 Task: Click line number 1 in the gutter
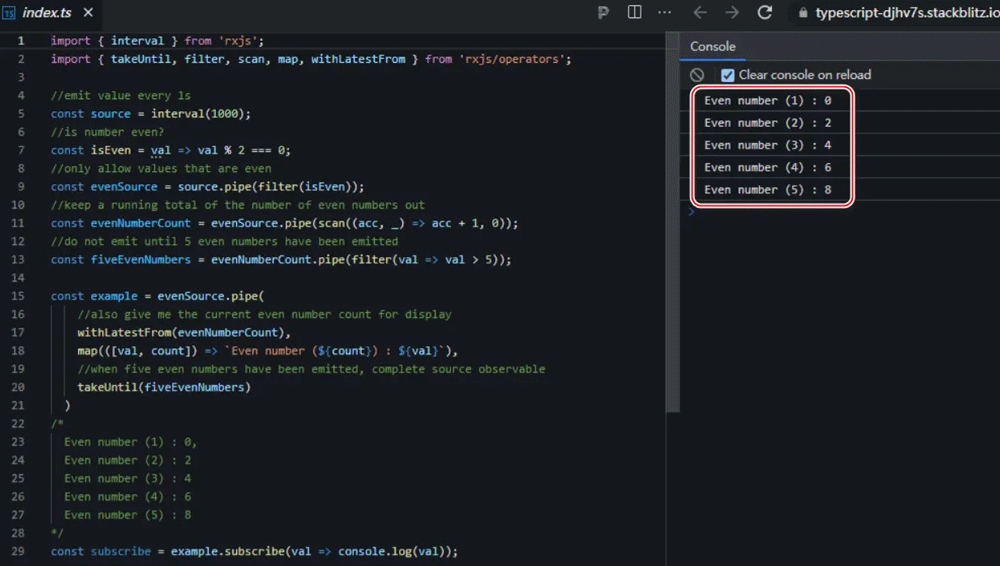coord(21,41)
